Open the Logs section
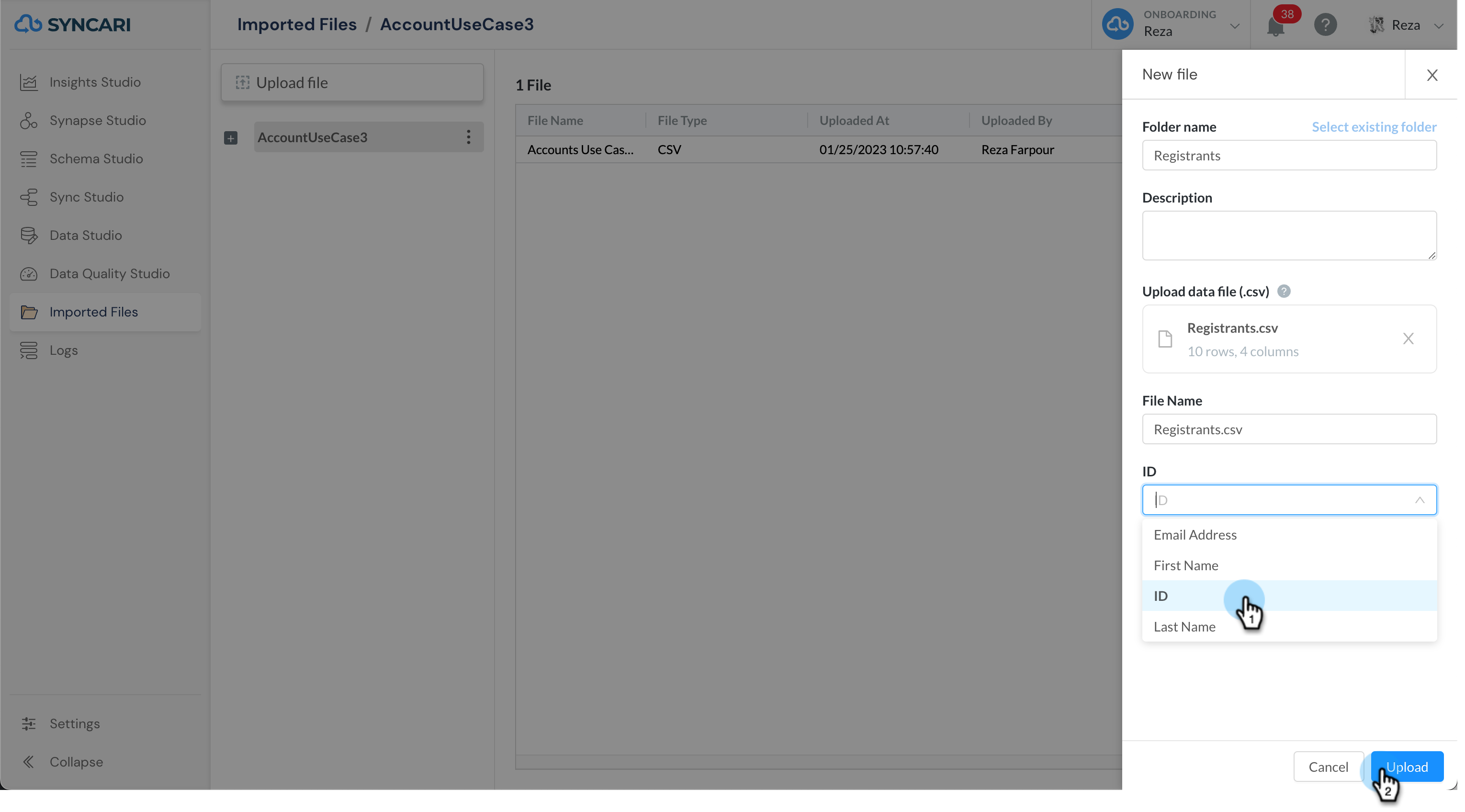The image size is (1465, 812). coord(63,350)
